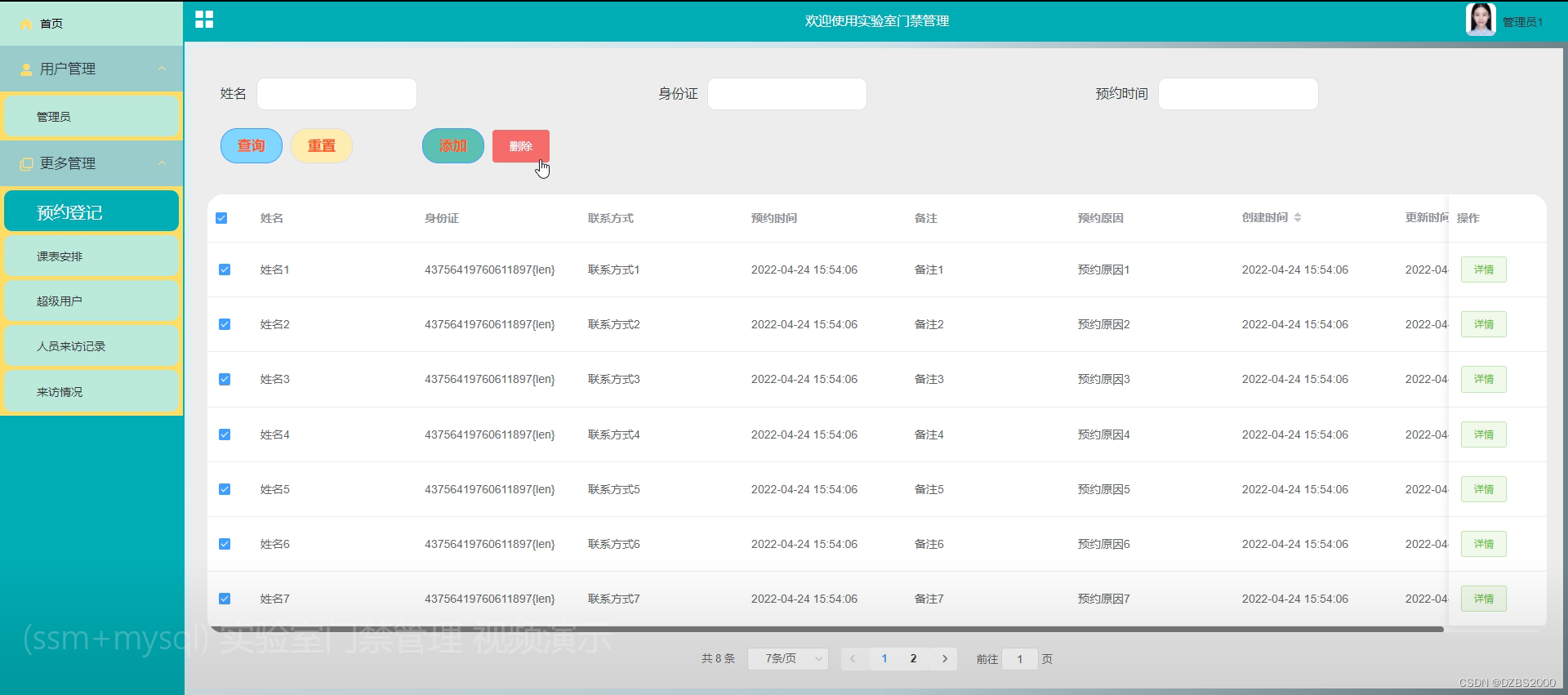1568x695 pixels.
Task: Click the 共 8 条 total count text
Action: (718, 659)
